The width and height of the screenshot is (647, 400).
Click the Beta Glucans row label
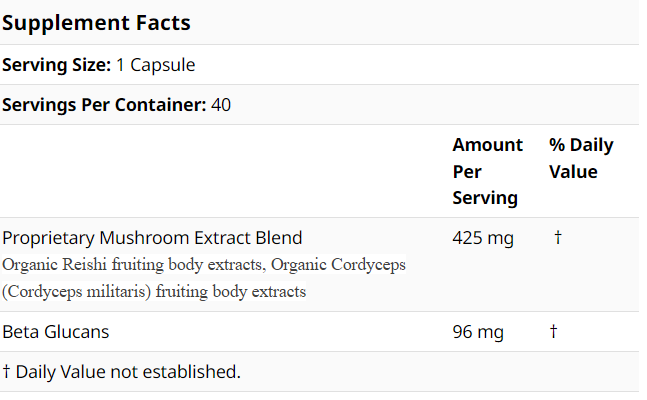click(56, 331)
